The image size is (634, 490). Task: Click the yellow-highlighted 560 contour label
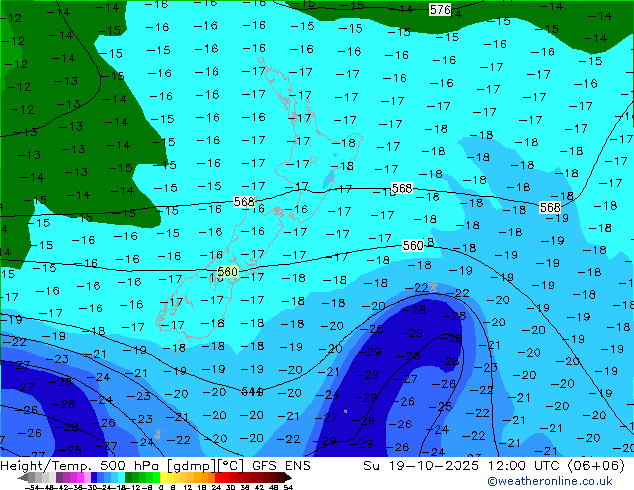coord(227,272)
